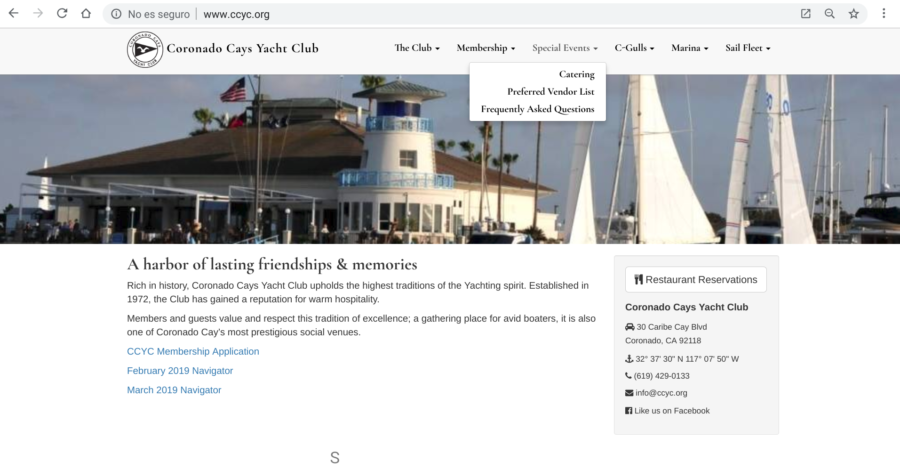Click the coordinates 32° 37' 30" N text
Viewport: 900px width, 470px height.
[687, 359]
